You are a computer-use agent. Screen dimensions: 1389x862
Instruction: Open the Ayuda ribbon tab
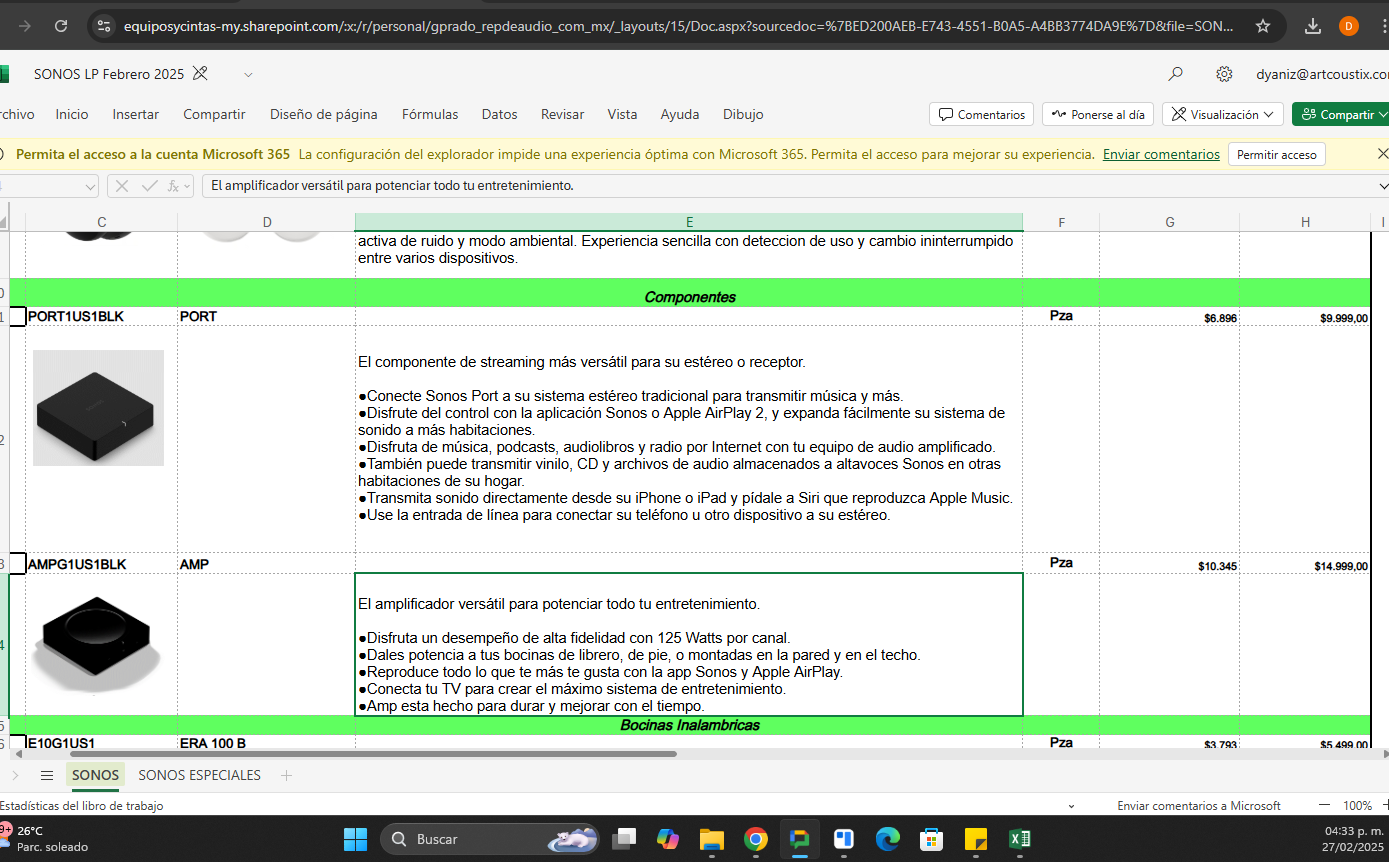click(x=680, y=114)
